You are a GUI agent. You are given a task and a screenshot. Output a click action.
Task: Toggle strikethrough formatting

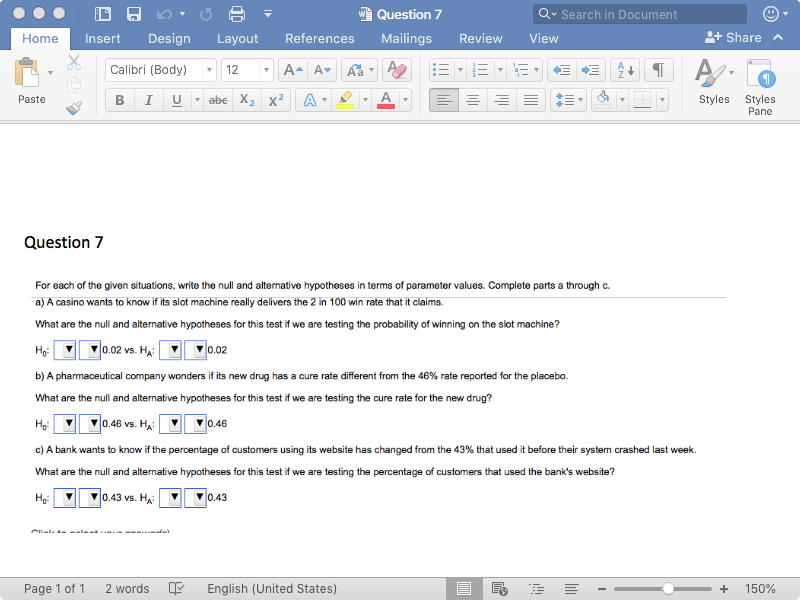(x=218, y=99)
